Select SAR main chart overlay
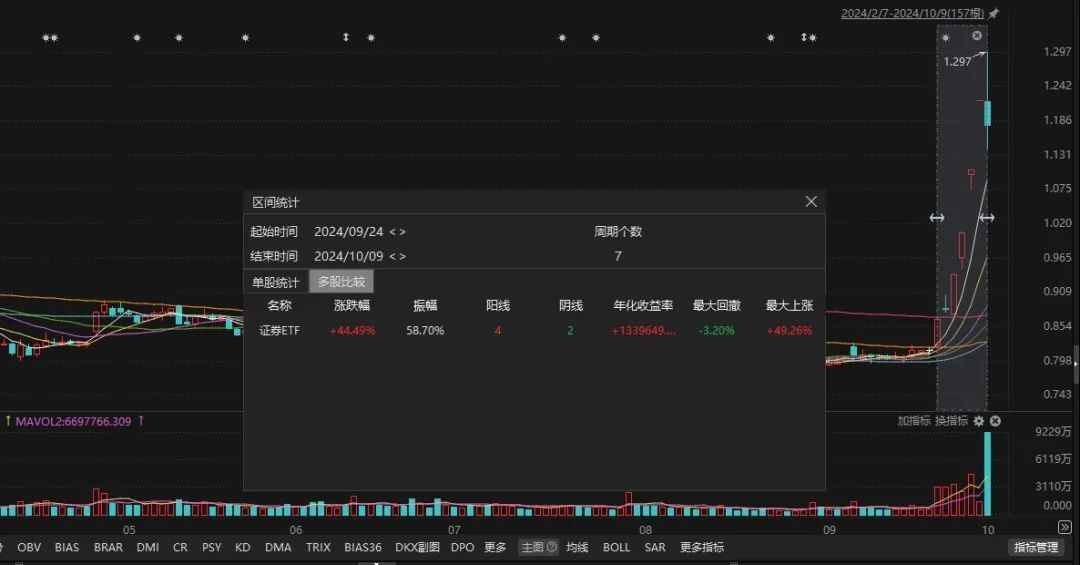Viewport: 1080px width, 565px height. [655, 547]
